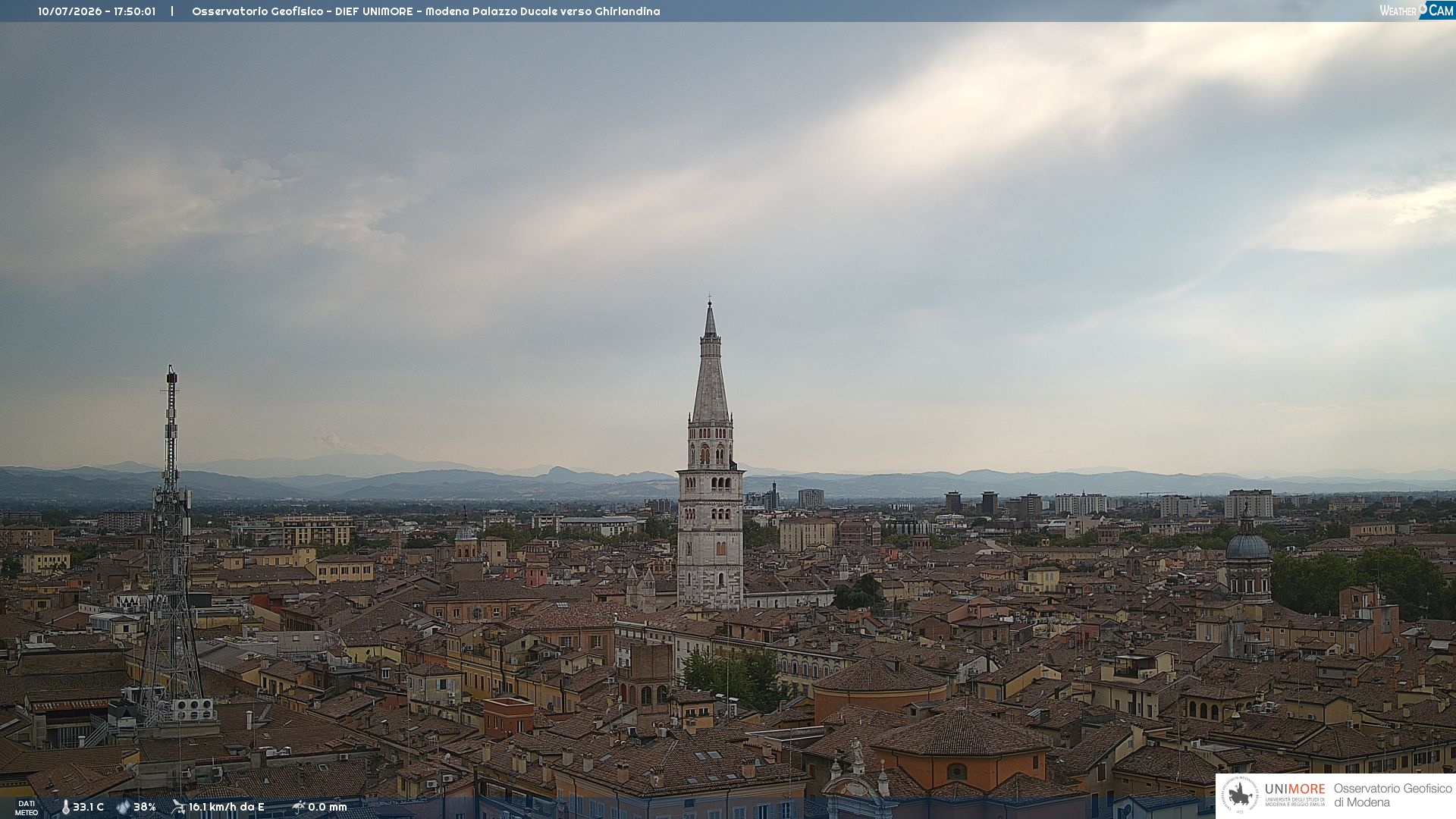Open the Osservatorio Geofisico di Modena link
1456x819 pixels.
coord(1392,795)
